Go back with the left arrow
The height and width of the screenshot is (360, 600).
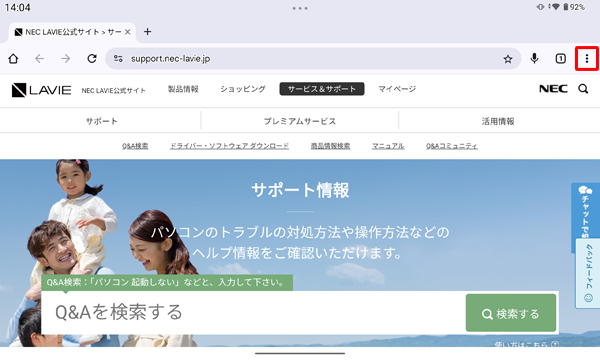click(x=40, y=59)
